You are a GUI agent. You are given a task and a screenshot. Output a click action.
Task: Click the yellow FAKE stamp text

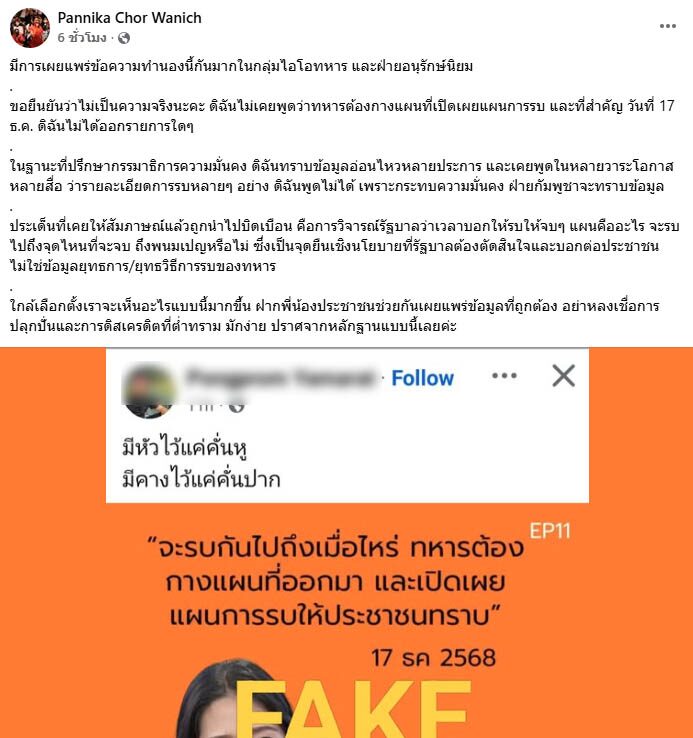point(353,710)
